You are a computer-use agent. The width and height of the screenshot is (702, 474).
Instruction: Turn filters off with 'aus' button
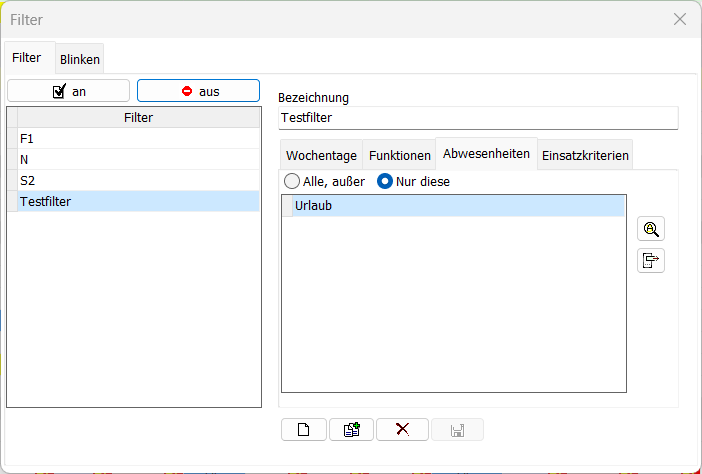[198, 91]
